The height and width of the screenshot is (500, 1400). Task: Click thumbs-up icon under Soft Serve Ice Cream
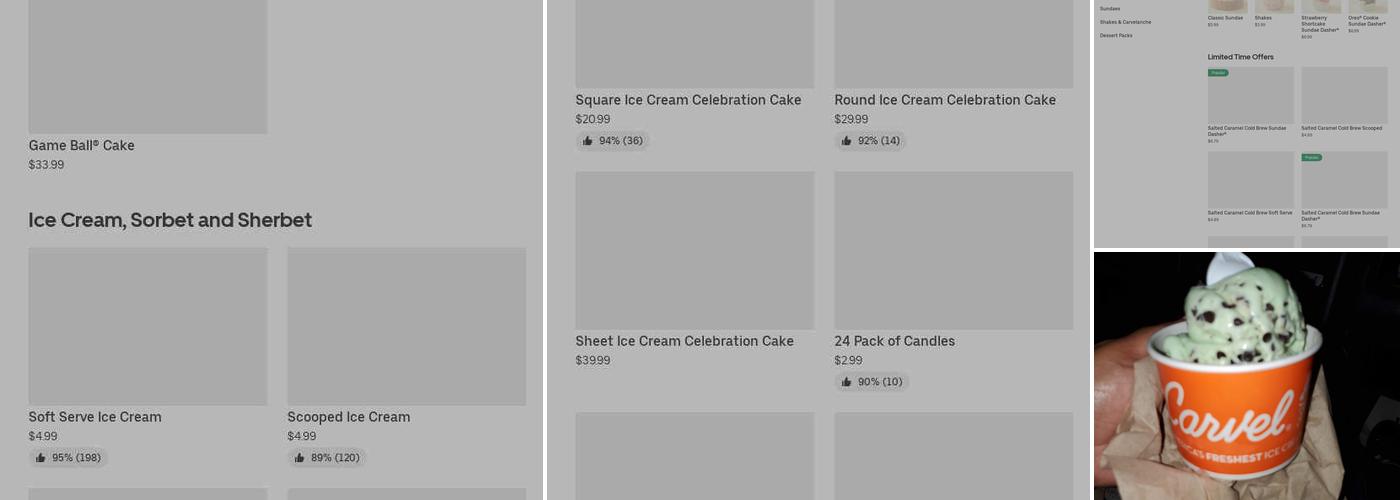[x=40, y=458]
